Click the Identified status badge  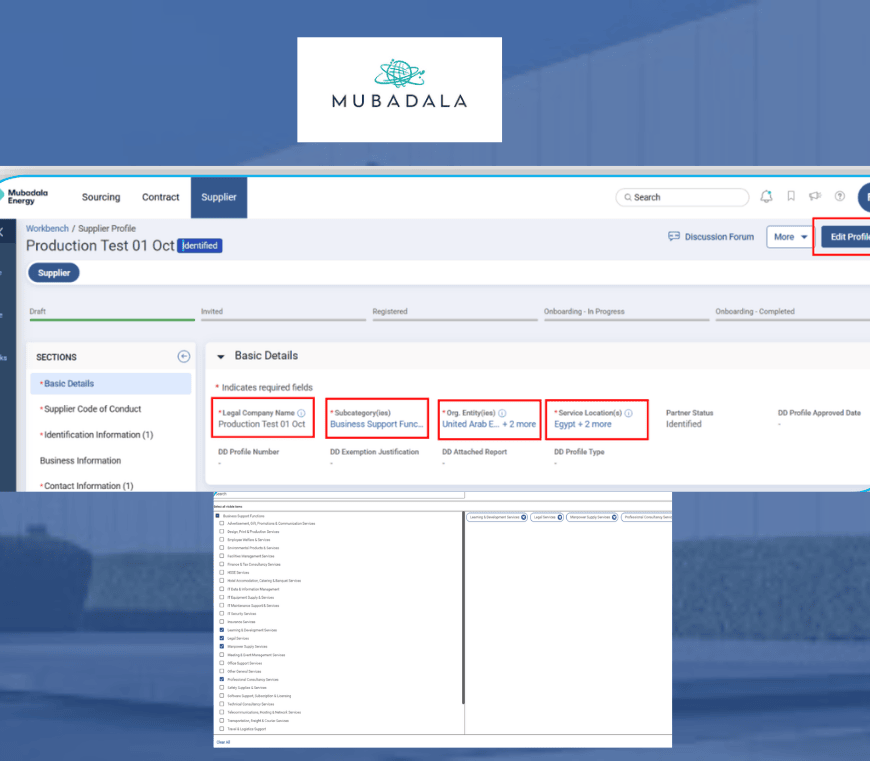click(200, 246)
